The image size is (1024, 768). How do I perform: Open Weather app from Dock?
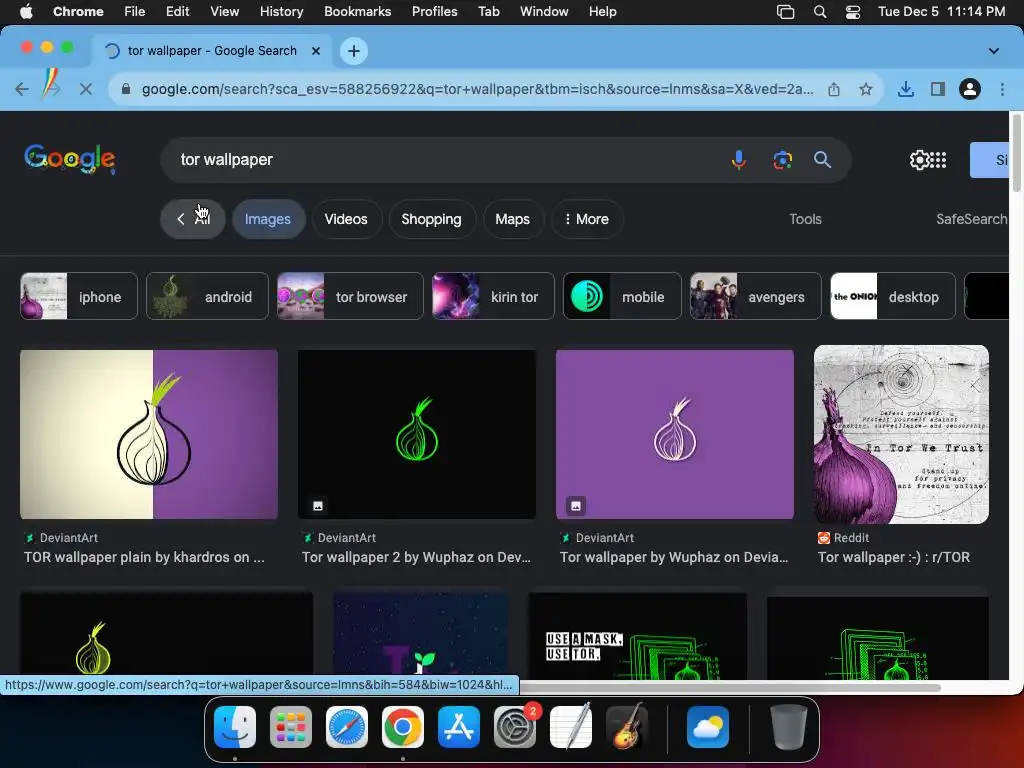[x=708, y=727]
